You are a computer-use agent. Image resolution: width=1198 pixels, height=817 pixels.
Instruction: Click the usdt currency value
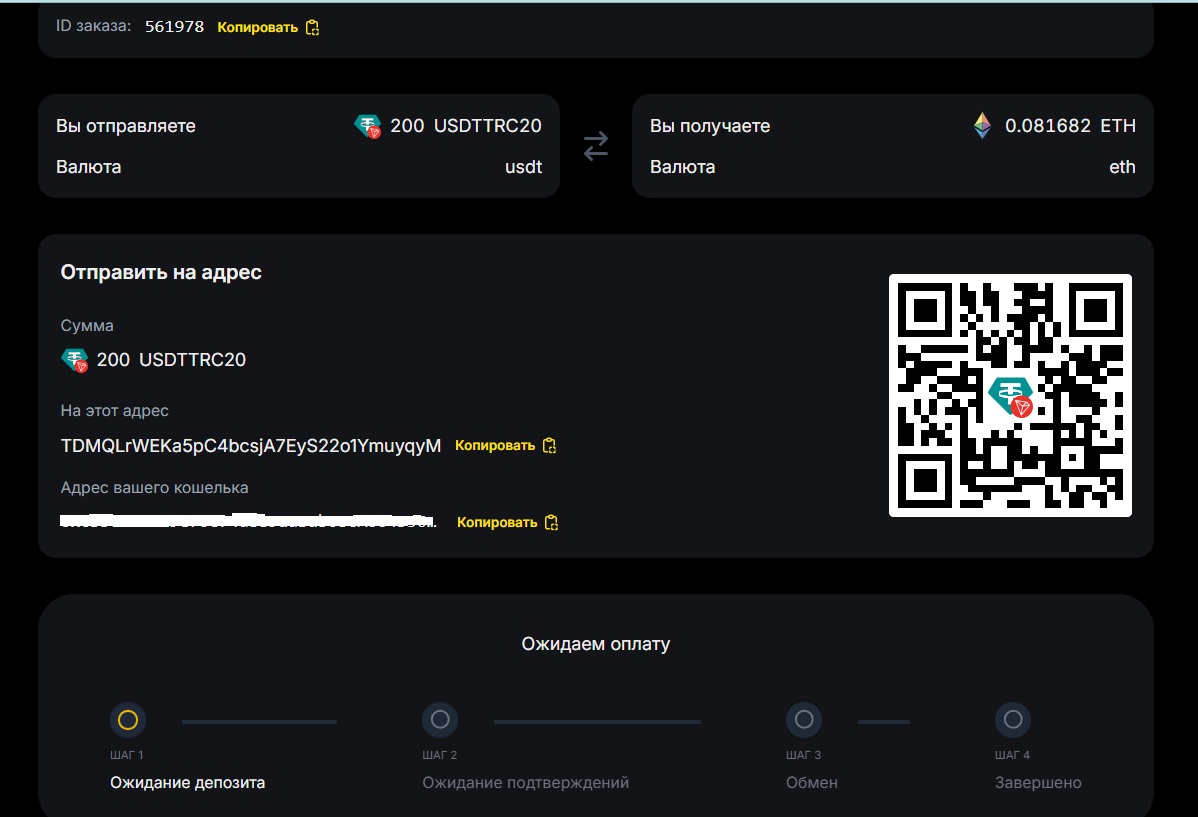pos(523,167)
